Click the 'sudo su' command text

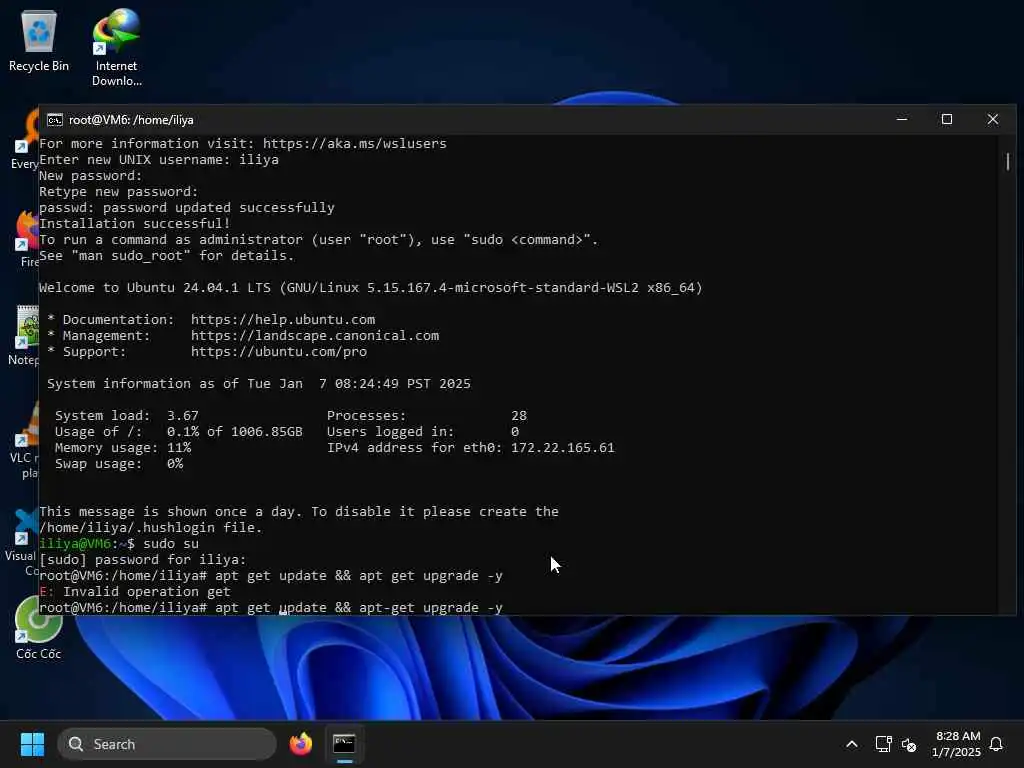(x=171, y=544)
